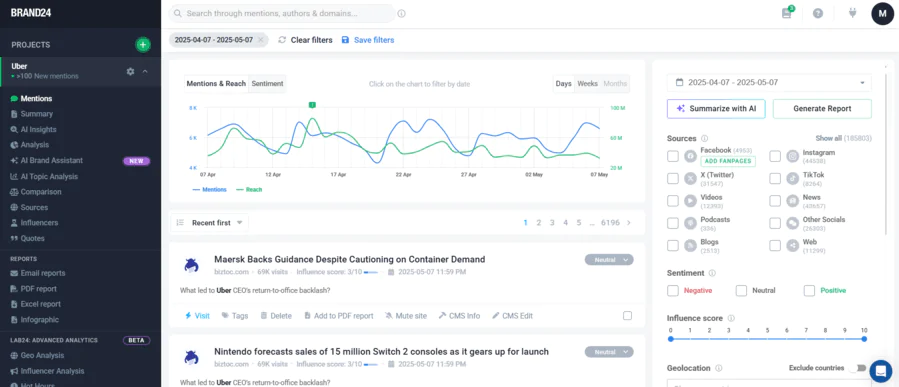Open Comparison in the sidebar

[41, 192]
